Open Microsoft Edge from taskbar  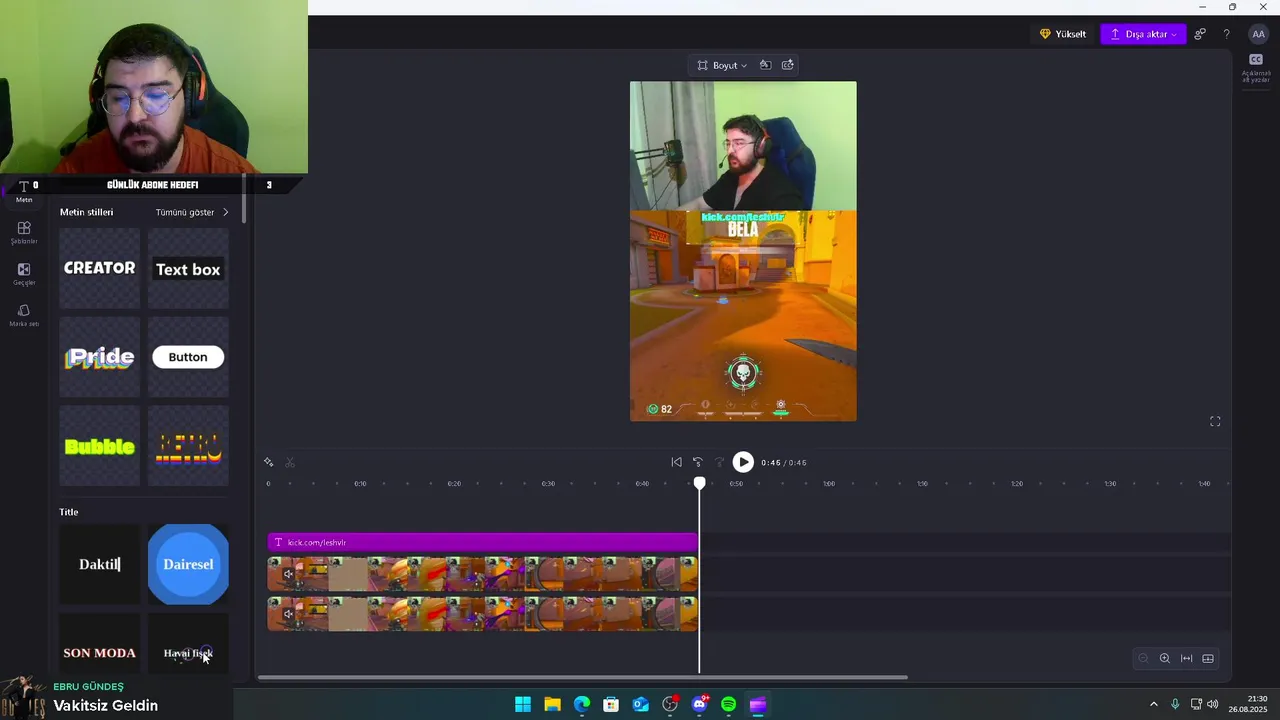pos(582,705)
